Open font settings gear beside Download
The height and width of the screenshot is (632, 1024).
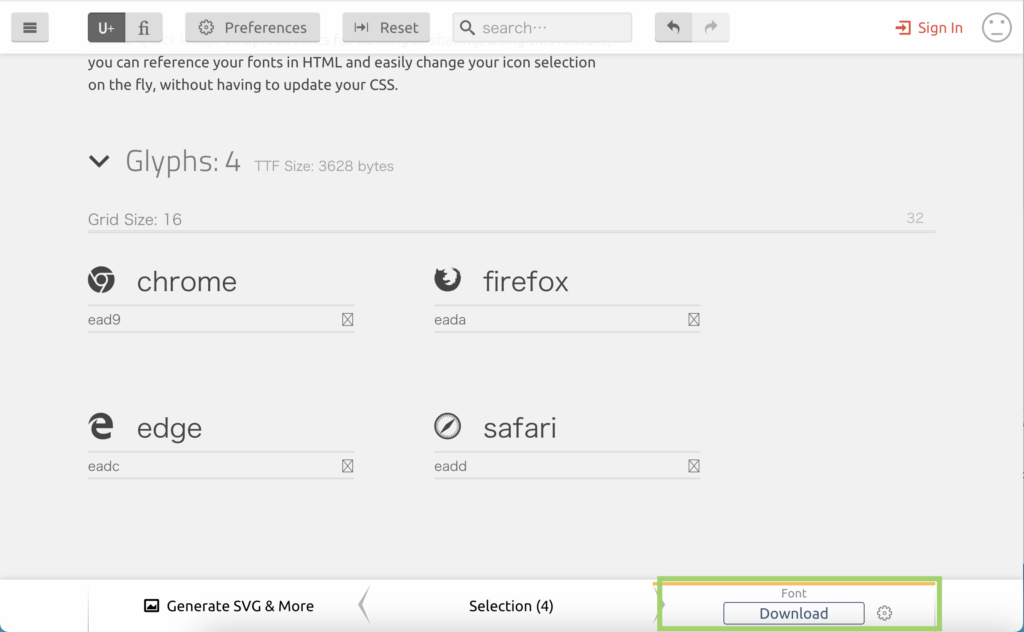[x=884, y=614]
